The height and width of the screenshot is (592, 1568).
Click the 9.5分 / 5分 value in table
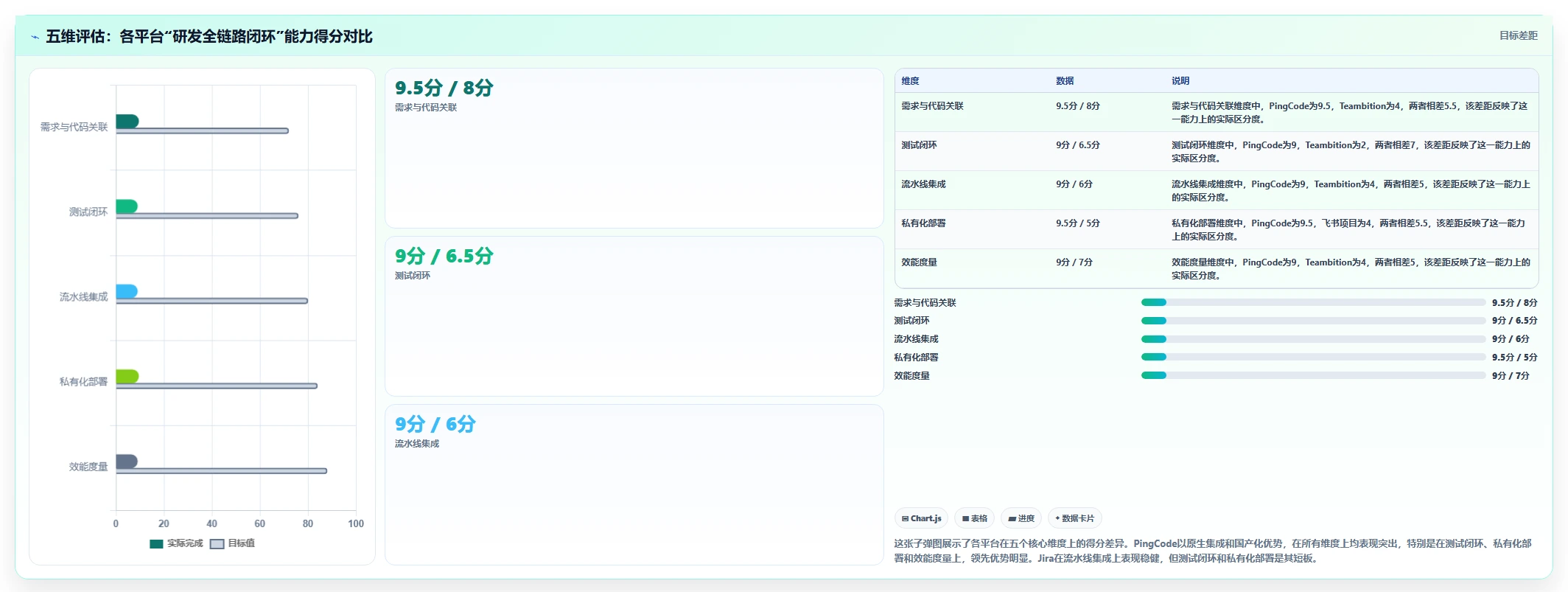(x=1078, y=223)
